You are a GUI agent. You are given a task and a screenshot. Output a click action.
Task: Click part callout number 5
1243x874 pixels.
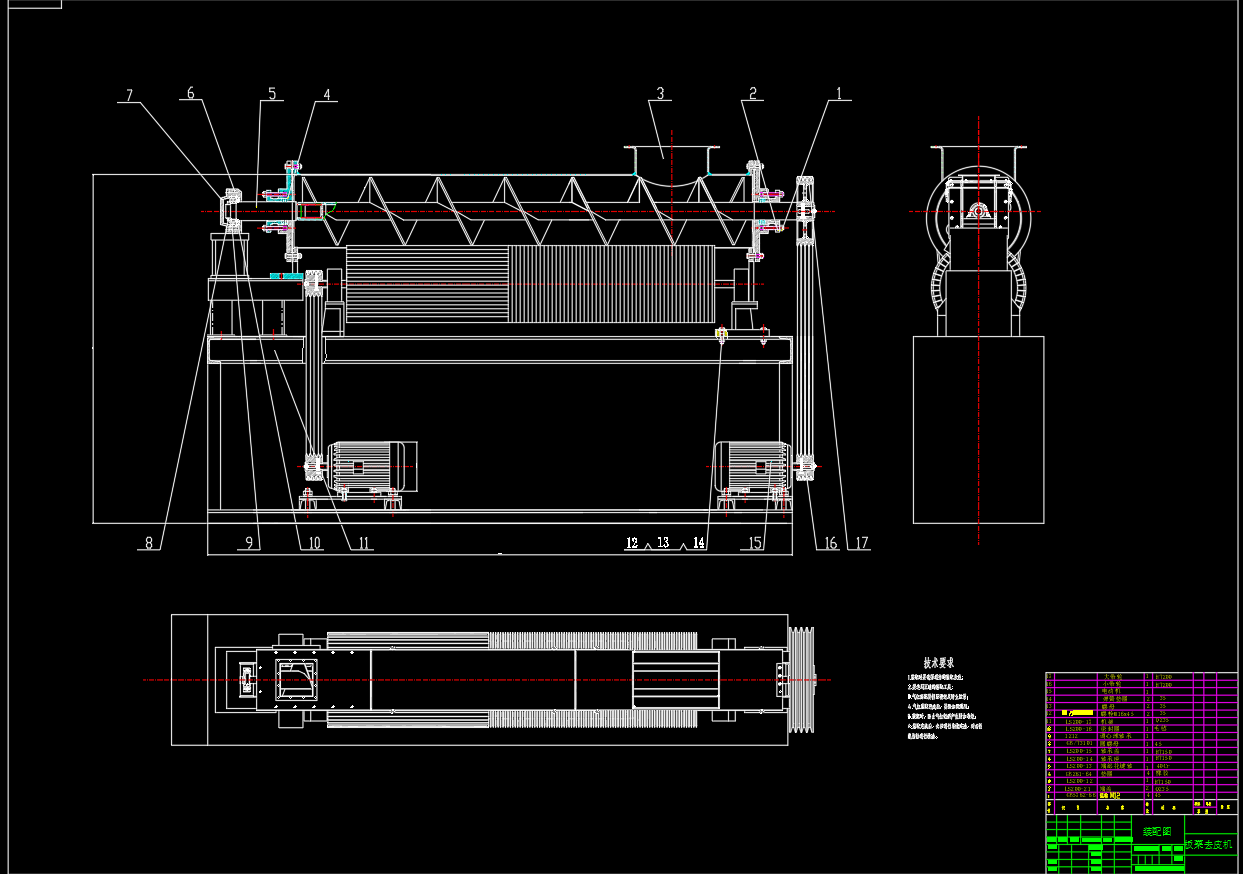tap(270, 94)
